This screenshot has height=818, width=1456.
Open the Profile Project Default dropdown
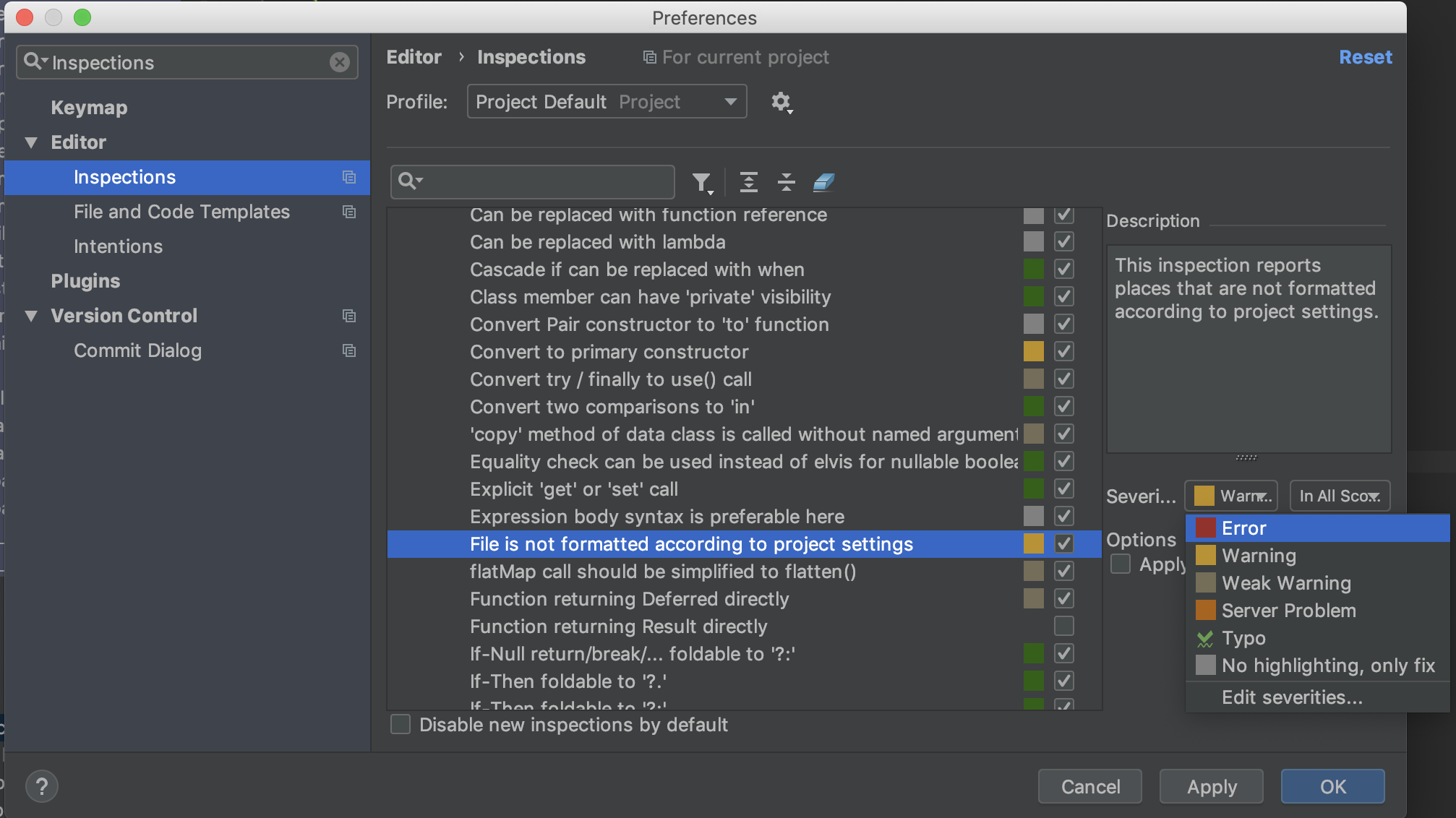coord(607,101)
